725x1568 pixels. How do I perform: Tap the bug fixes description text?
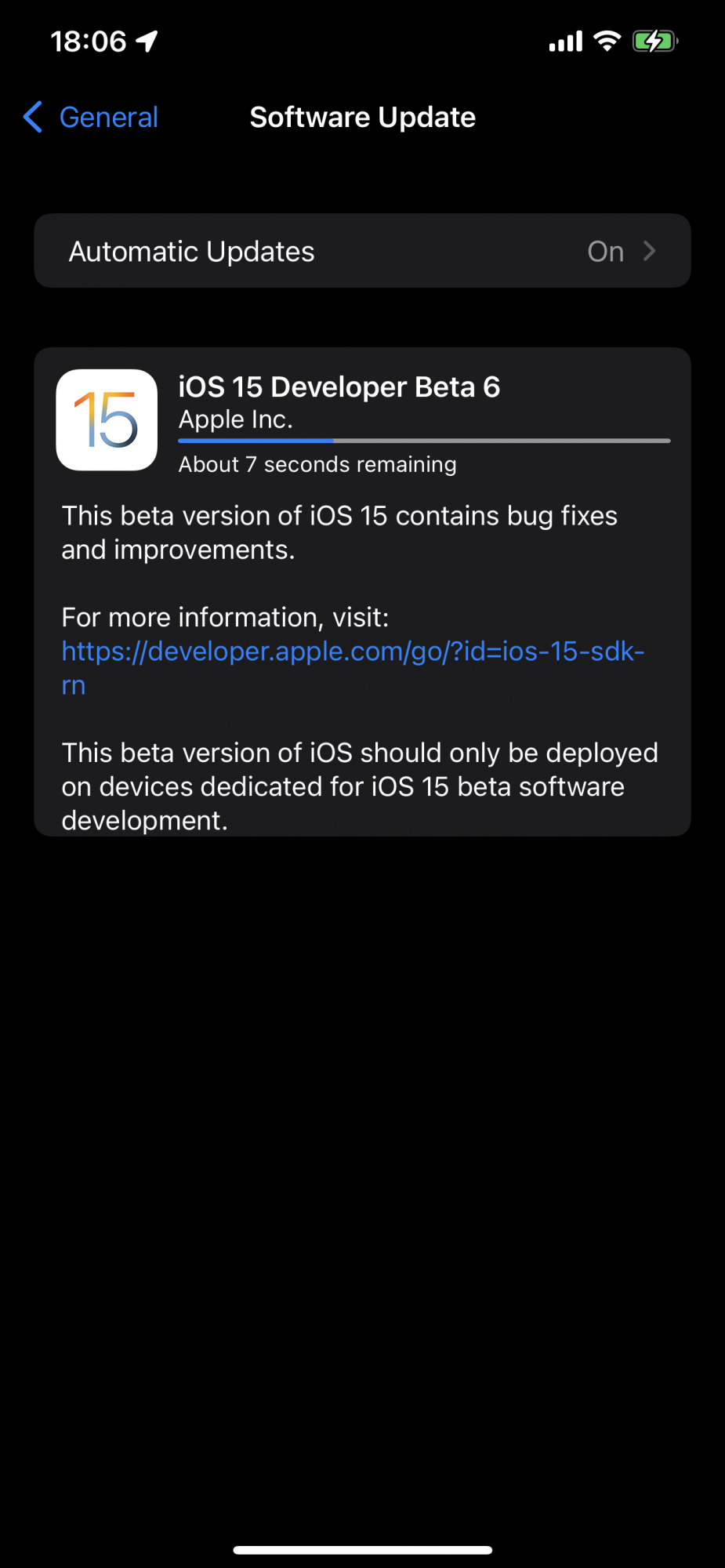339,533
